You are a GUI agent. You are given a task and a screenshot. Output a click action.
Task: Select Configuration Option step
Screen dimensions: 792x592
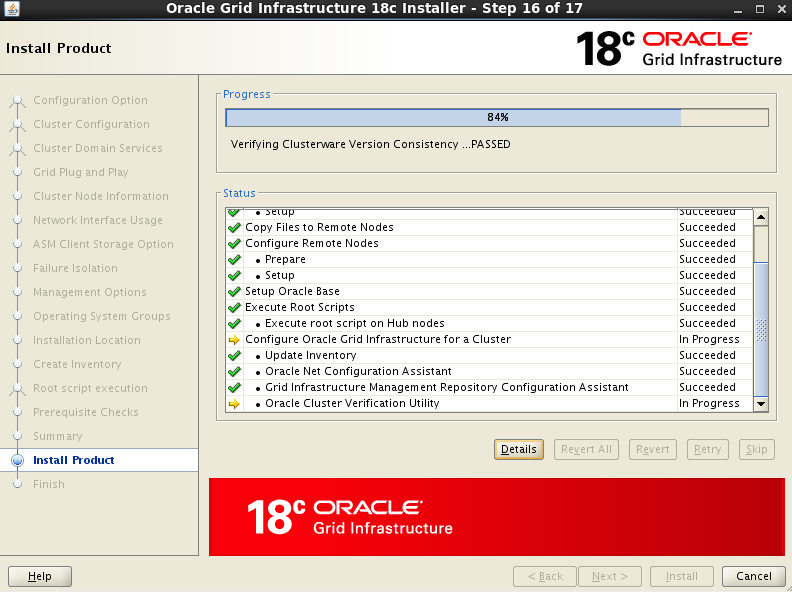(x=90, y=100)
